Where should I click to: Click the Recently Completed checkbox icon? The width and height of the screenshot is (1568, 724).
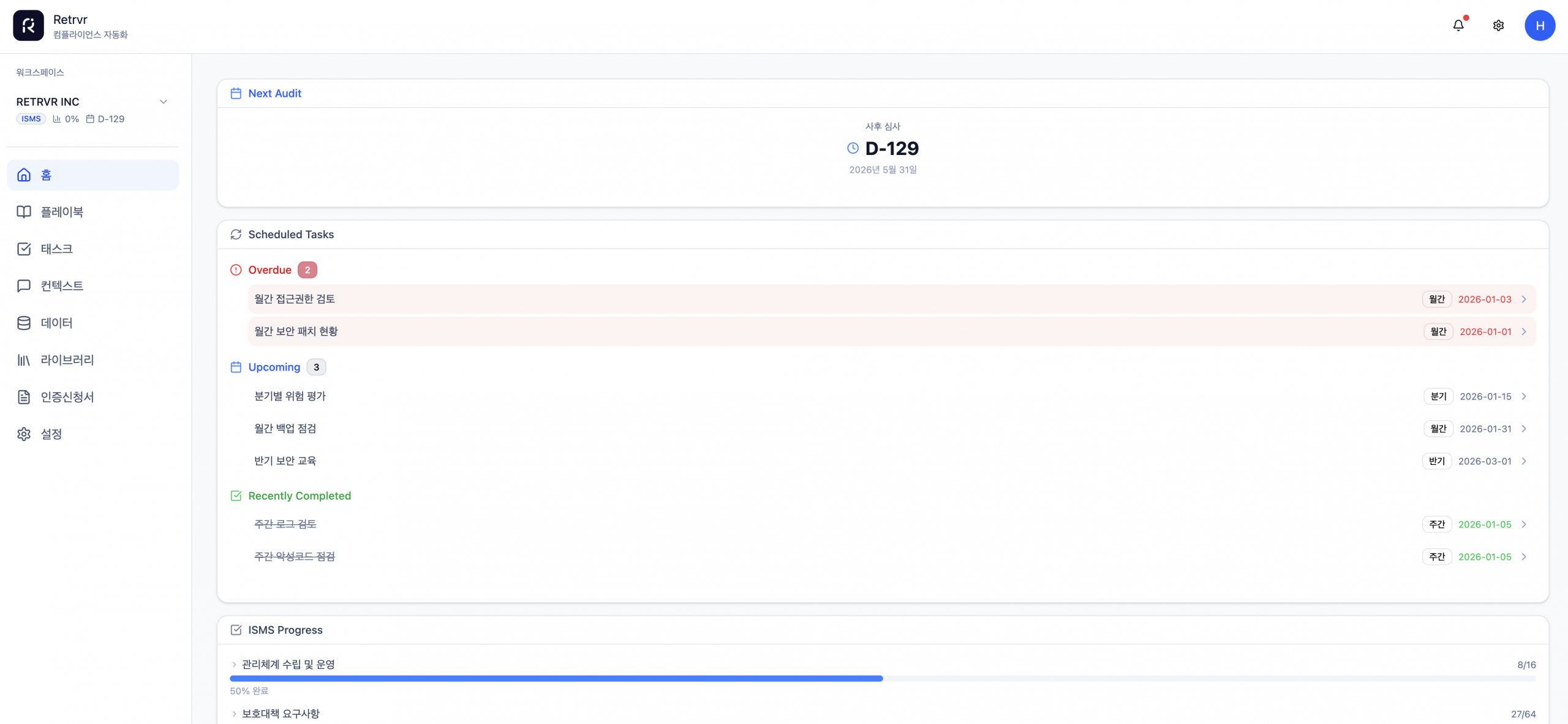236,496
